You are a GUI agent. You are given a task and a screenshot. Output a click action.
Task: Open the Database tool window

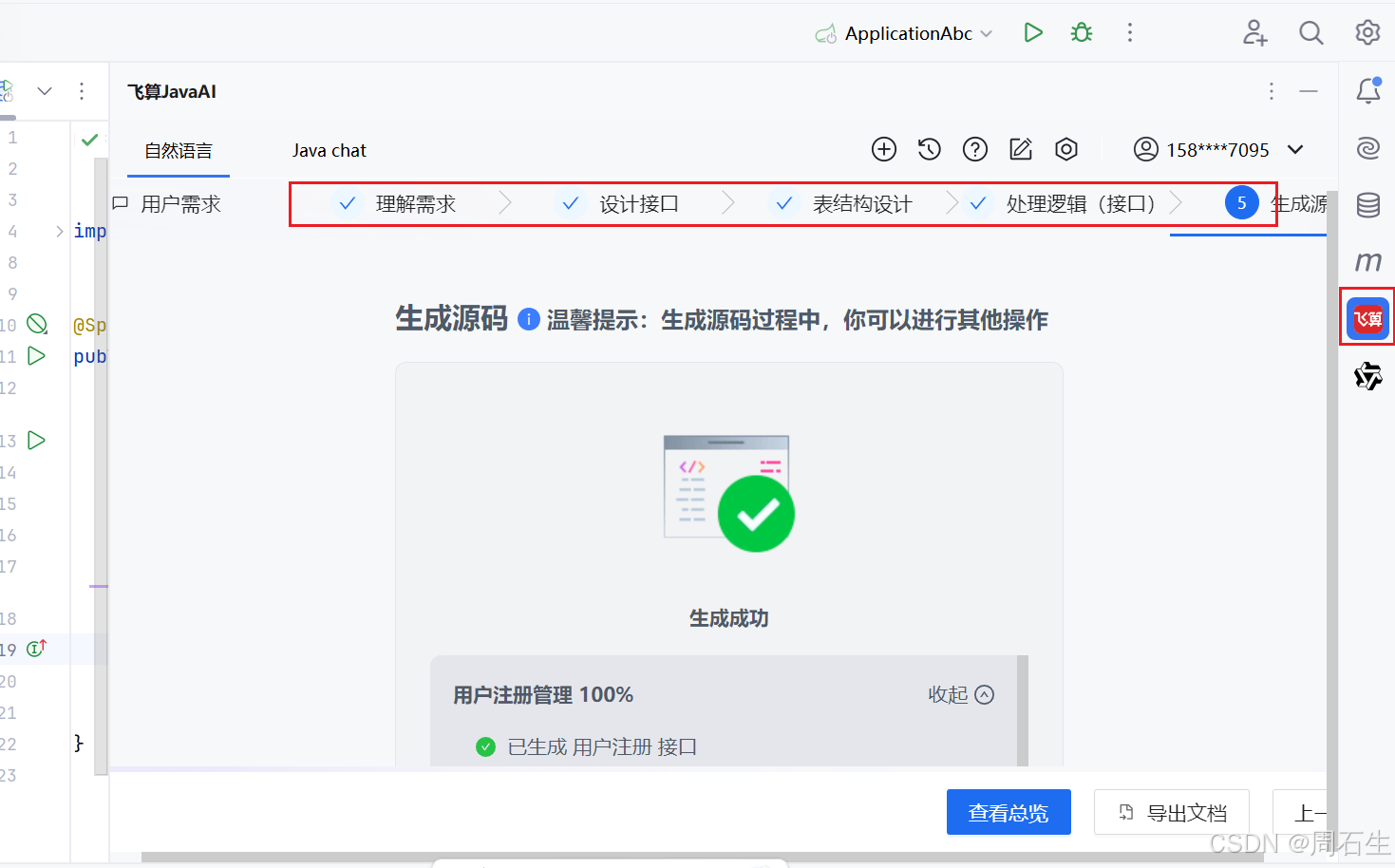pos(1368,204)
